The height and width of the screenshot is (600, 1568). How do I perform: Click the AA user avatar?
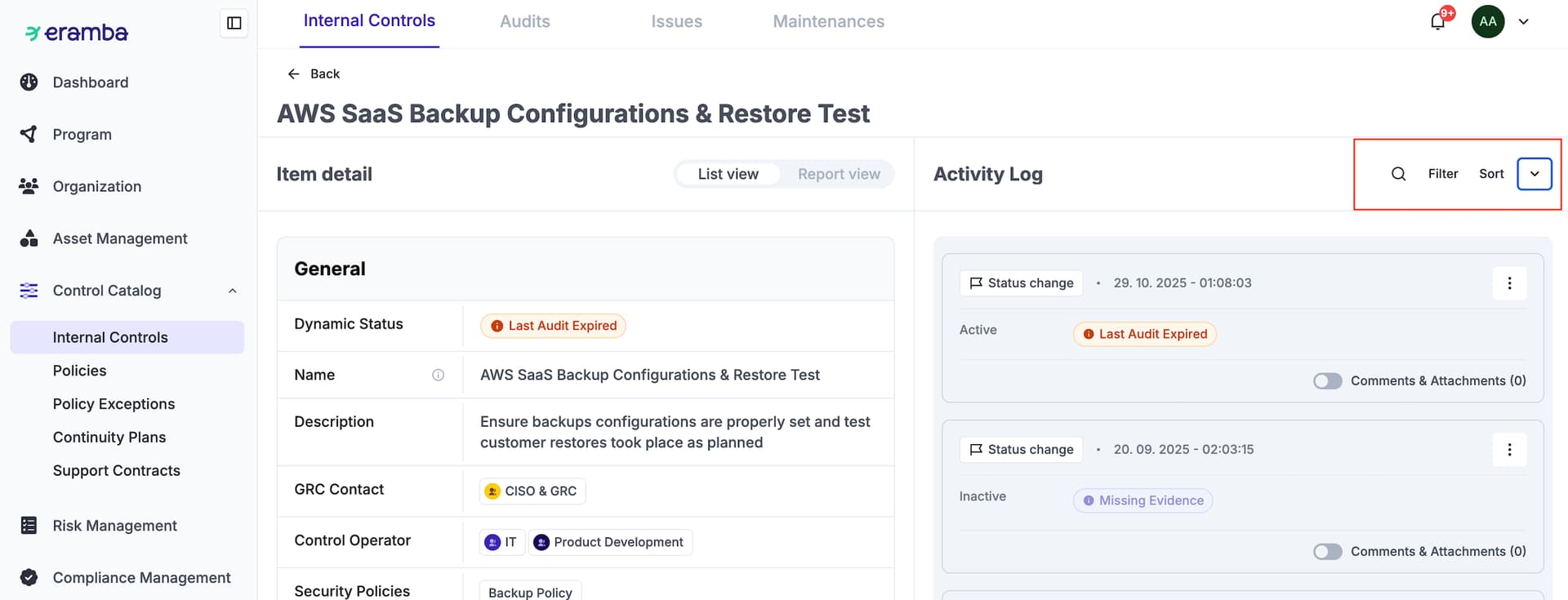coord(1487,22)
